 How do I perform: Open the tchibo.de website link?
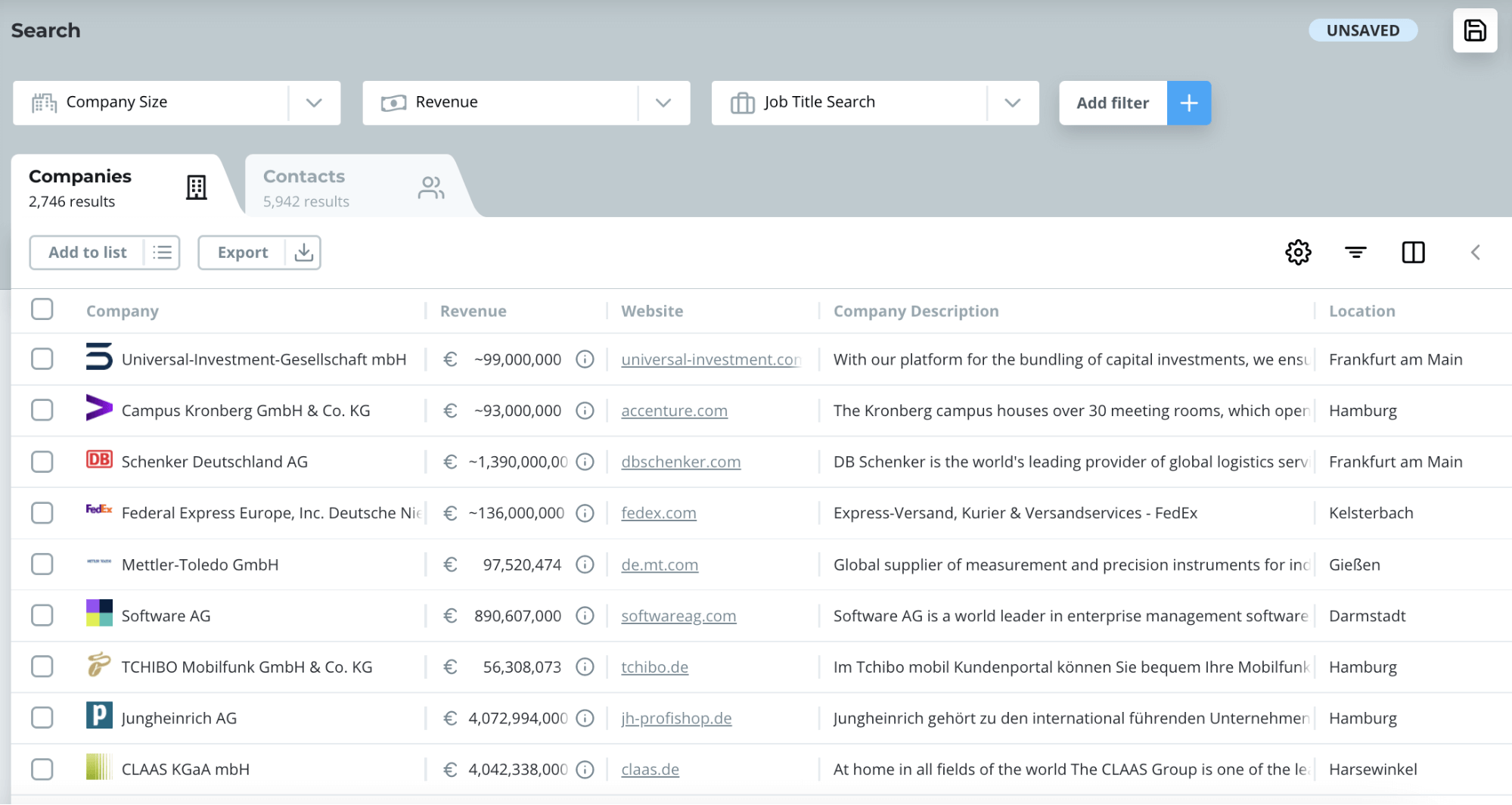coord(654,667)
